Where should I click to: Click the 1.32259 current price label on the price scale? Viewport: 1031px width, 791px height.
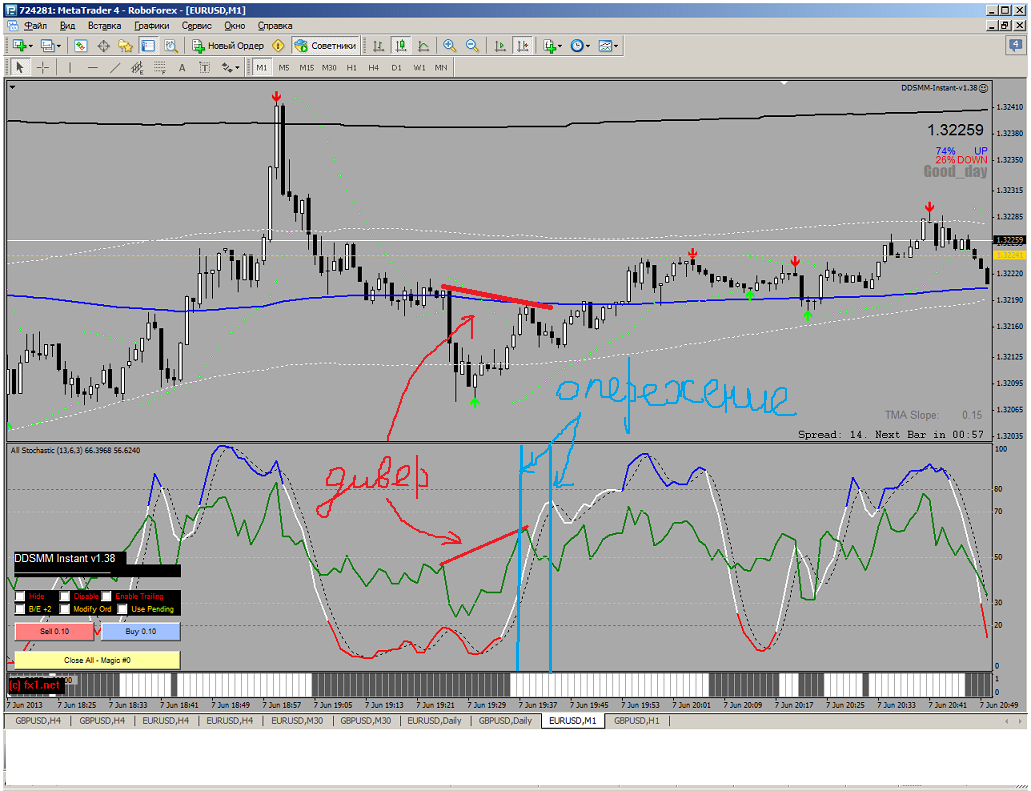click(x=1009, y=240)
